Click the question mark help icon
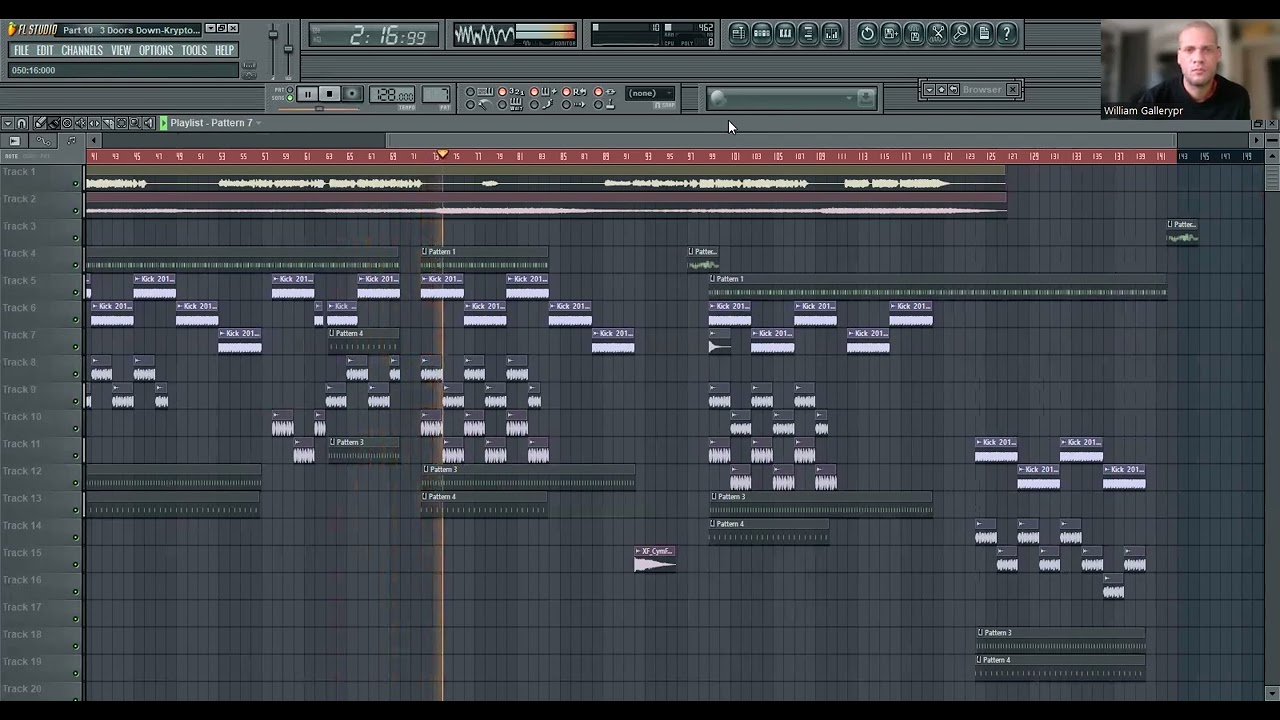The width and height of the screenshot is (1280, 720). 1007,34
